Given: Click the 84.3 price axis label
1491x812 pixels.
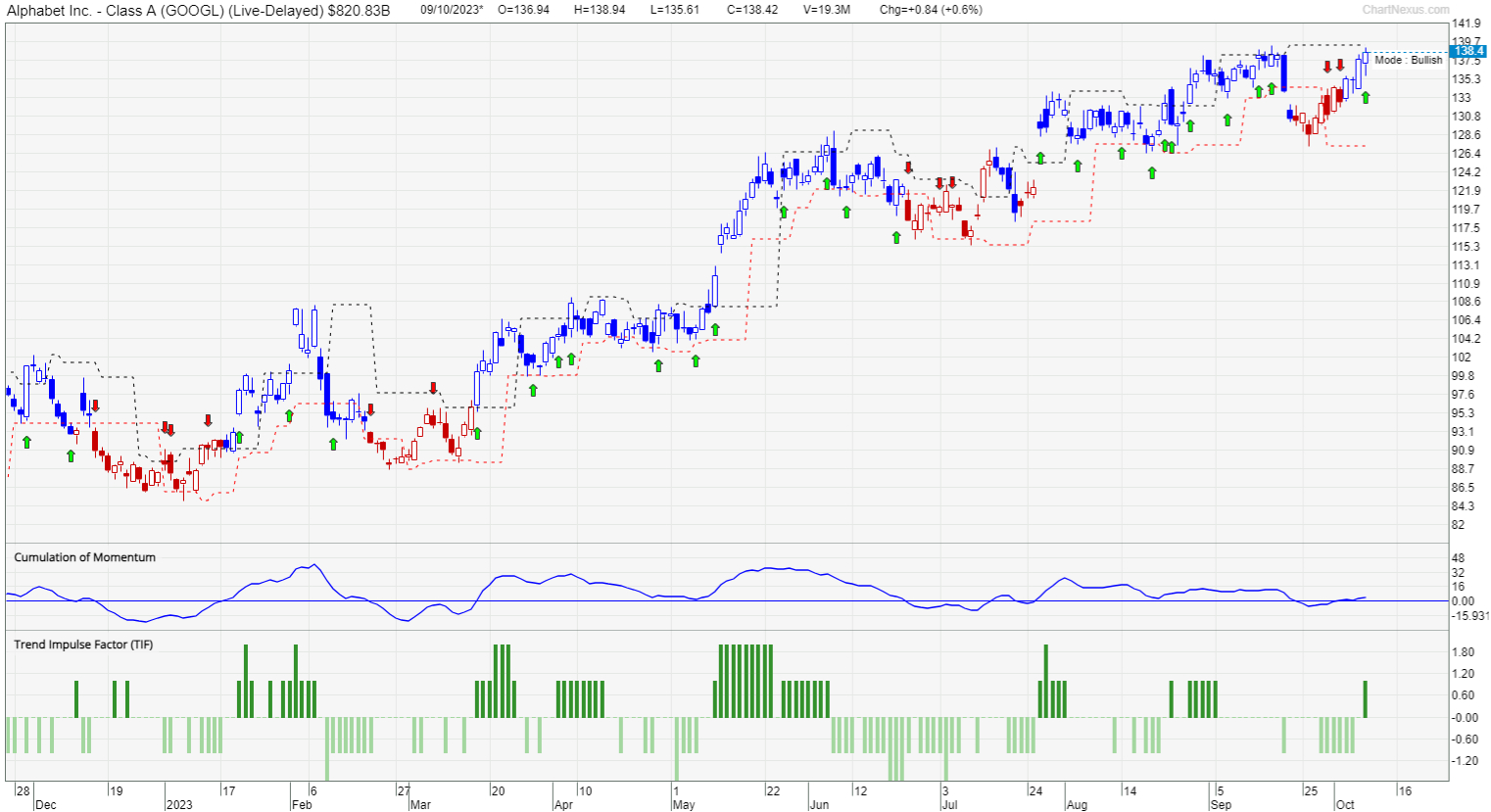Looking at the screenshot, I should 1464,506.
